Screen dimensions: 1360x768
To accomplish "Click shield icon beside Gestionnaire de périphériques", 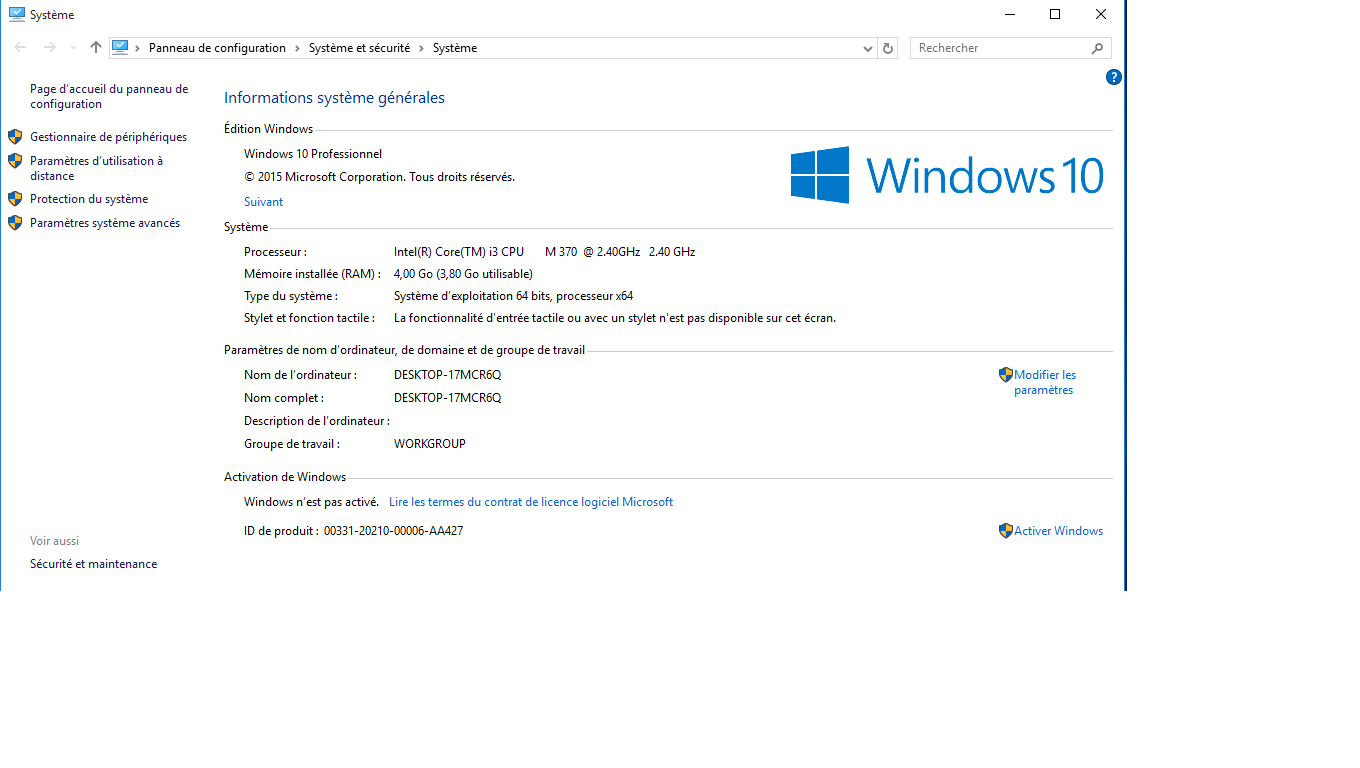I will 15,137.
